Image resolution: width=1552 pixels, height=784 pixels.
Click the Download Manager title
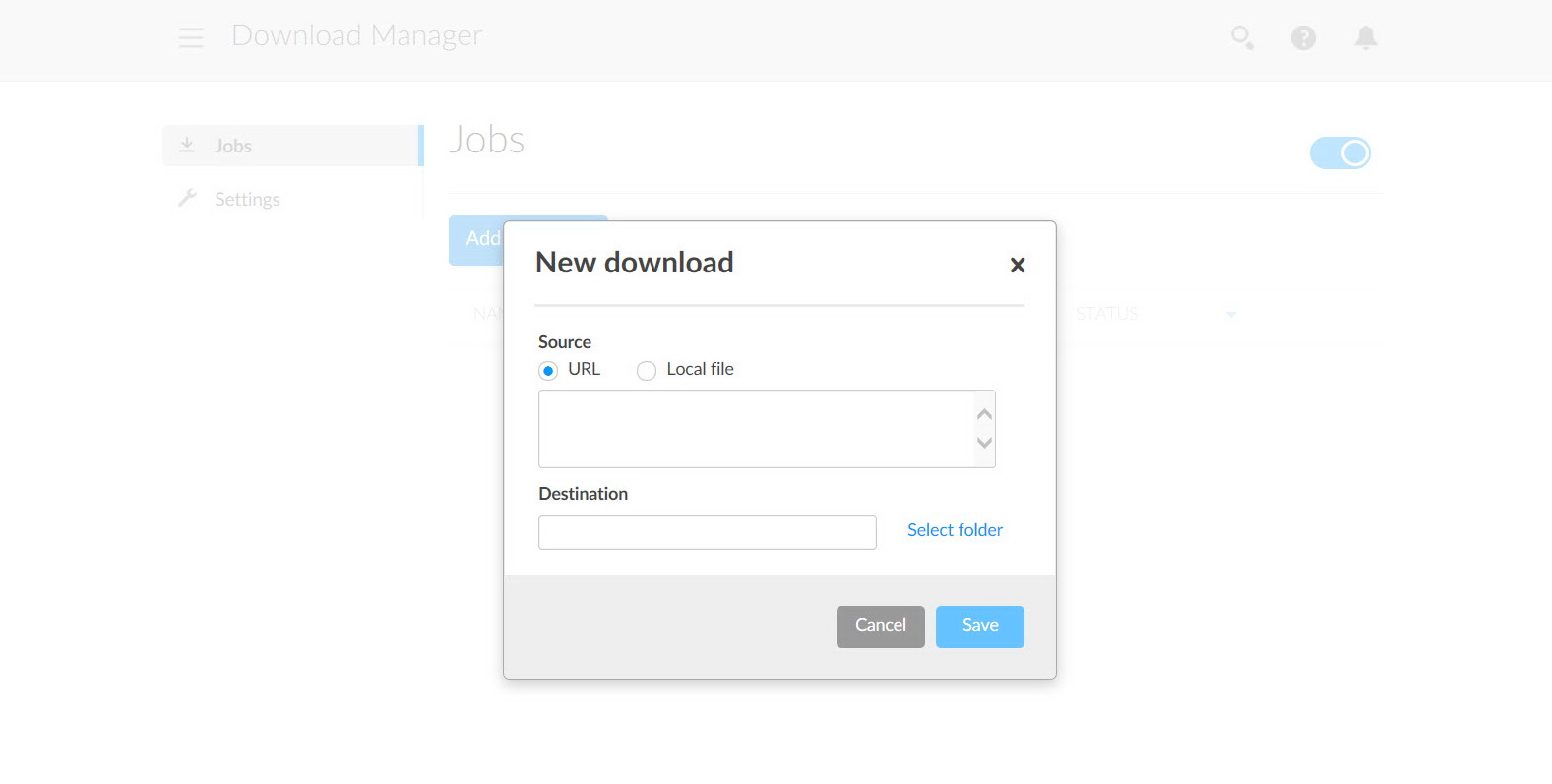[356, 36]
